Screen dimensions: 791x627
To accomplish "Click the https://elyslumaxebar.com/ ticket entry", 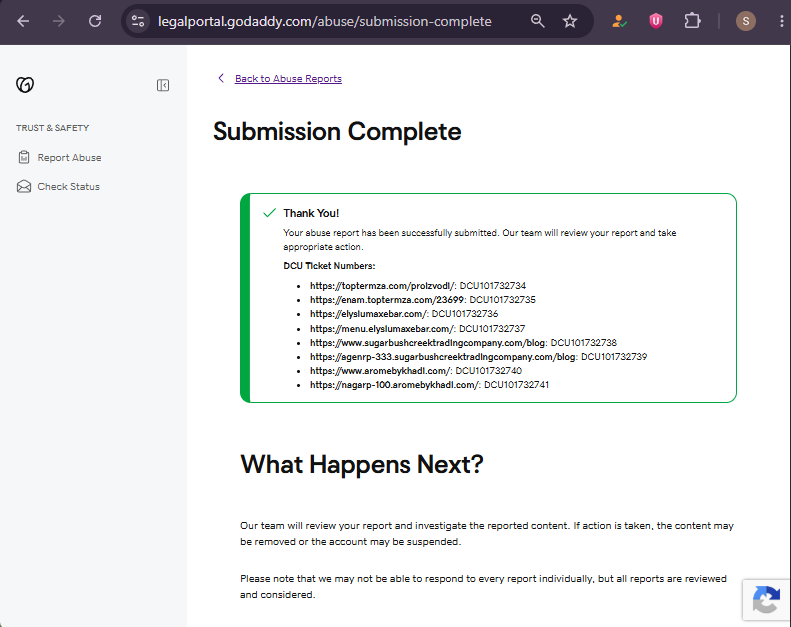I will (404, 314).
